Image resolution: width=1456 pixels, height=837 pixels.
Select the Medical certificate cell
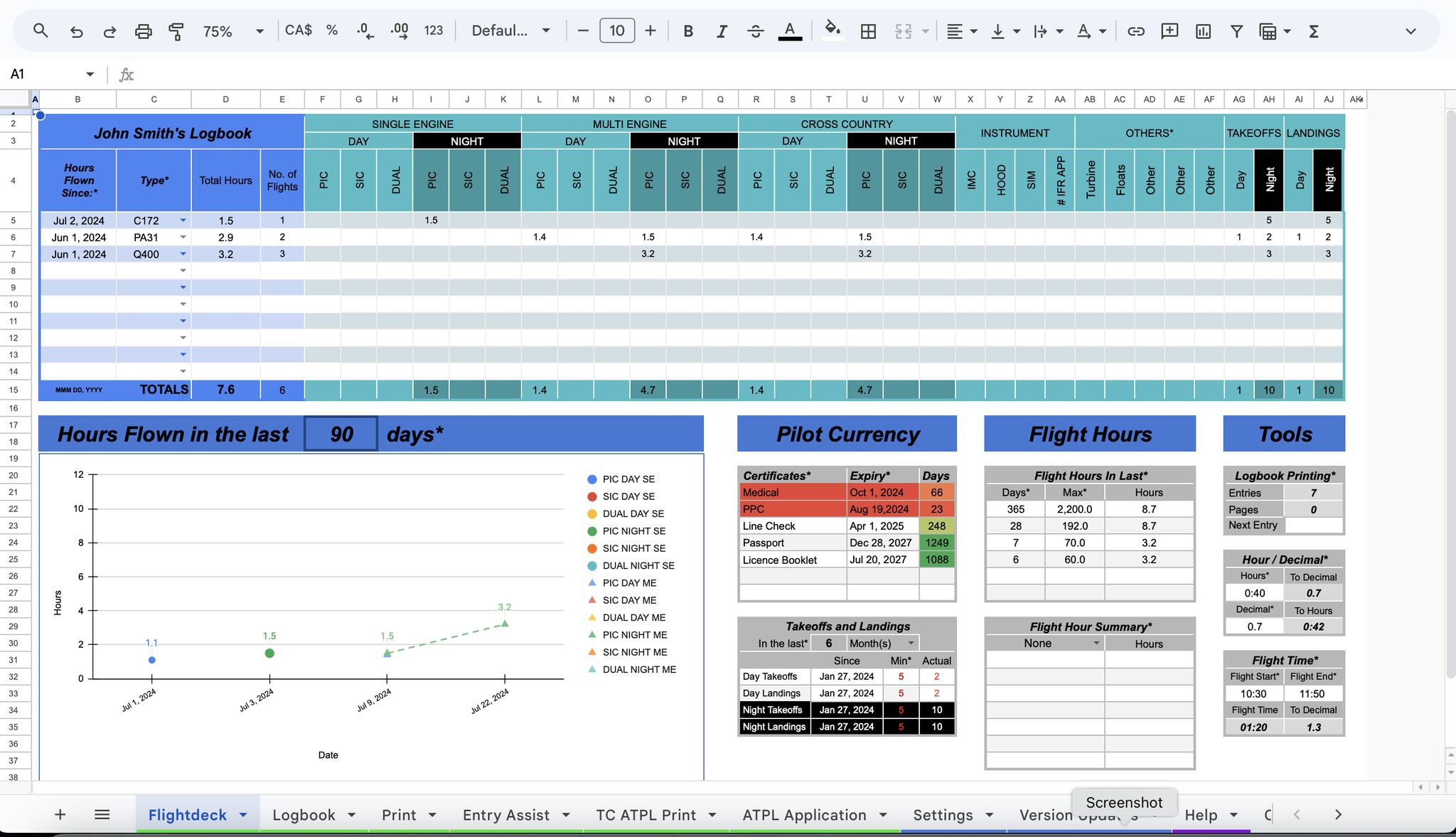click(793, 492)
